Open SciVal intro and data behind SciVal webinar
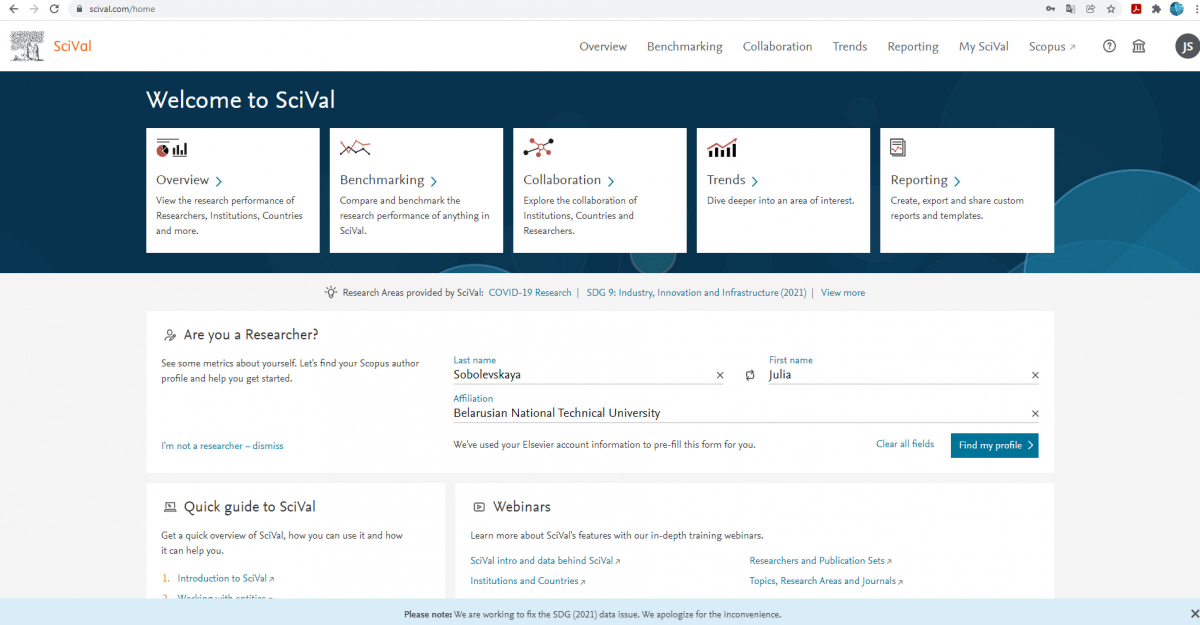The image size is (1200, 625). coord(545,561)
